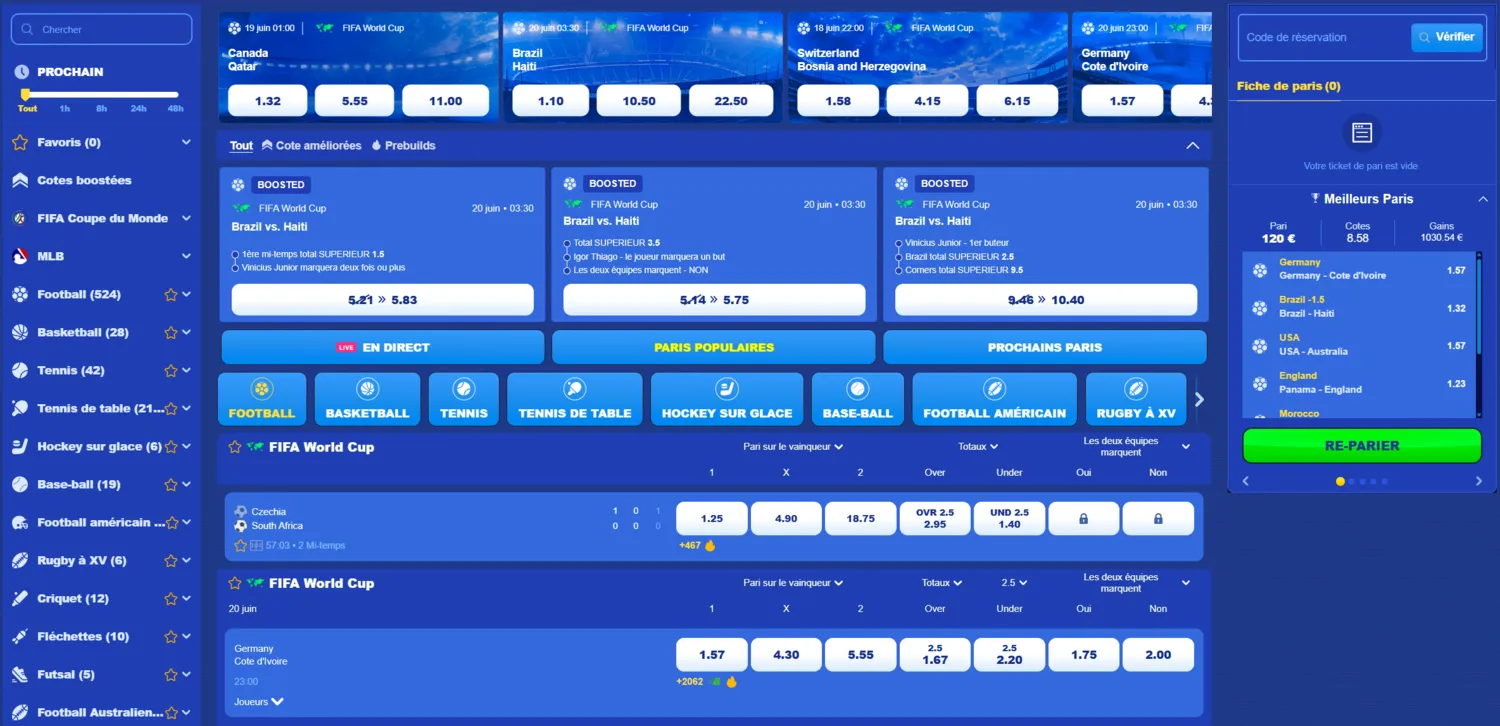Select the Rugby à XV category tile
The height and width of the screenshot is (726, 1500).
click(1136, 399)
